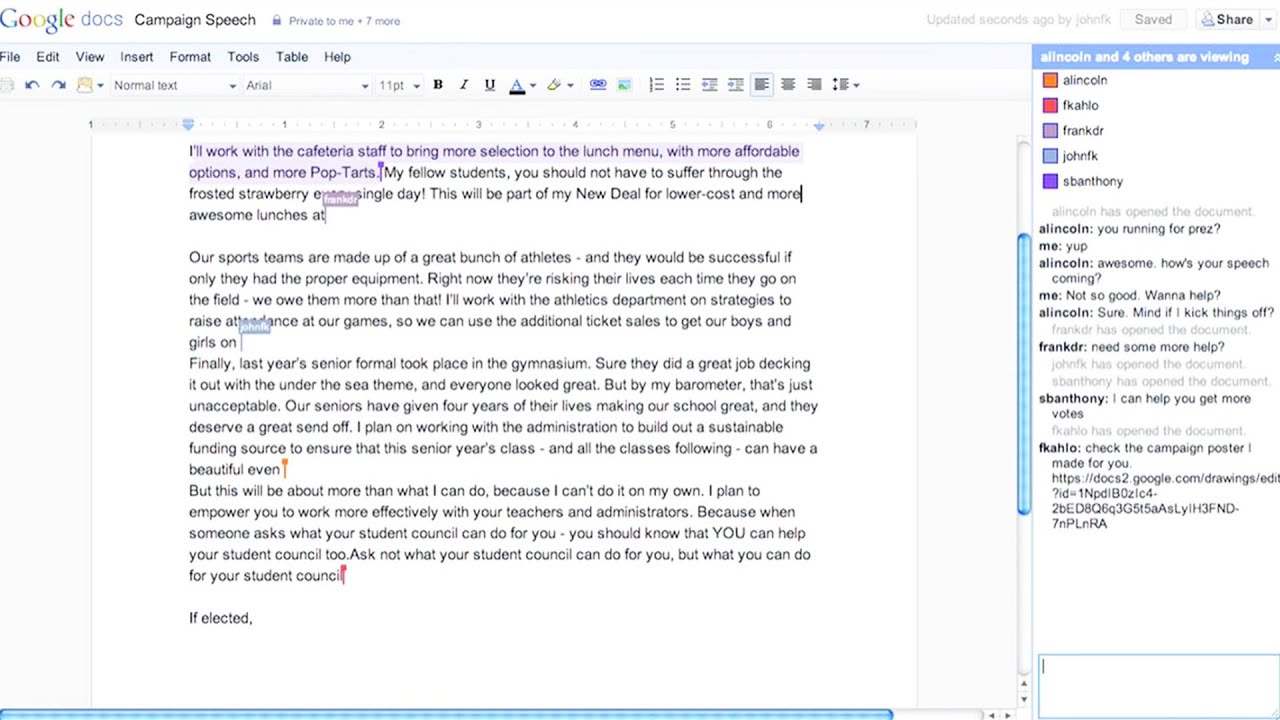Click the 'alincoln and 4 others are viewing' header
The height and width of the screenshot is (720, 1280).
tap(1144, 57)
